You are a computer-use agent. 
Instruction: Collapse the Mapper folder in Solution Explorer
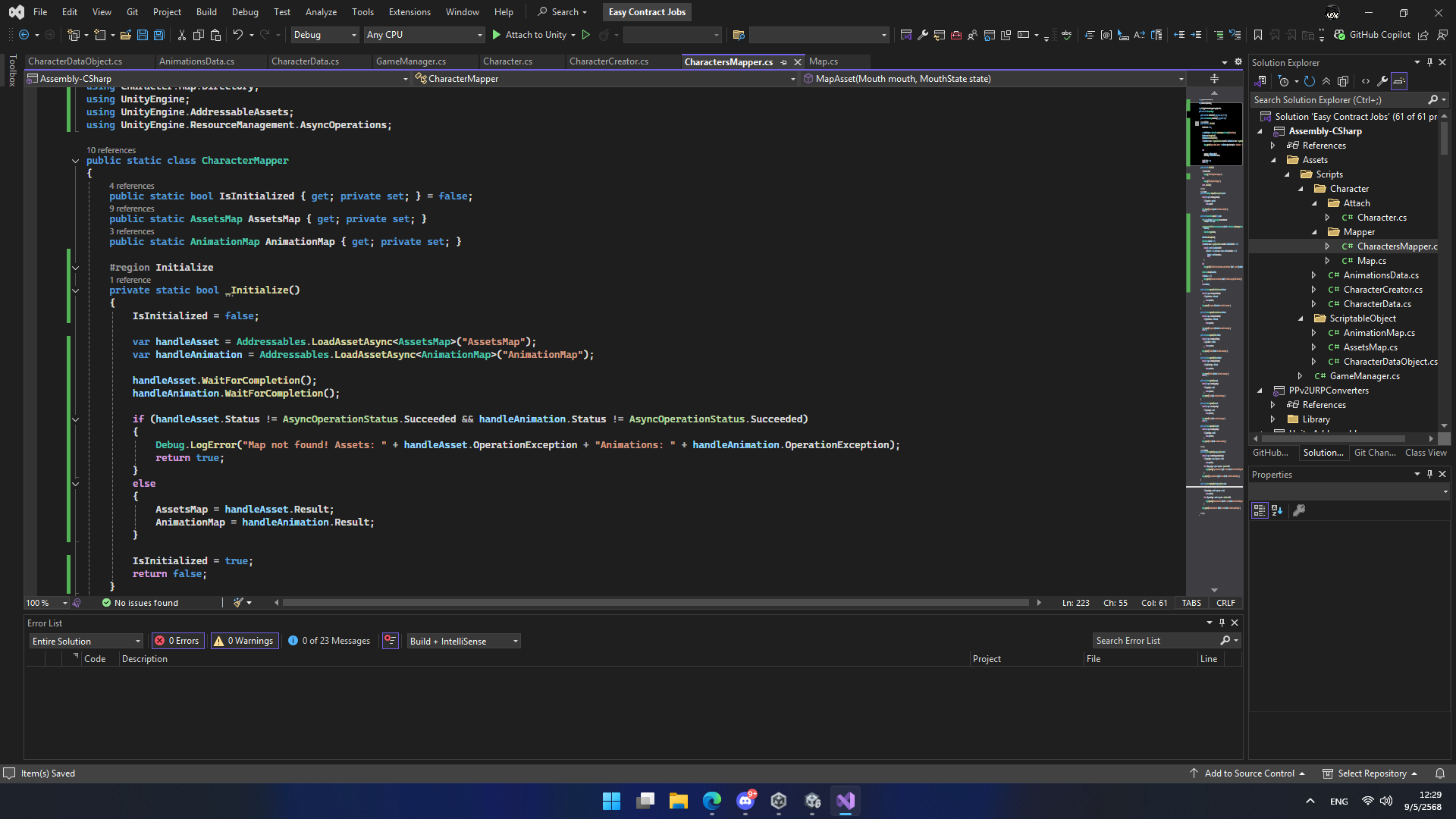pos(1315,232)
